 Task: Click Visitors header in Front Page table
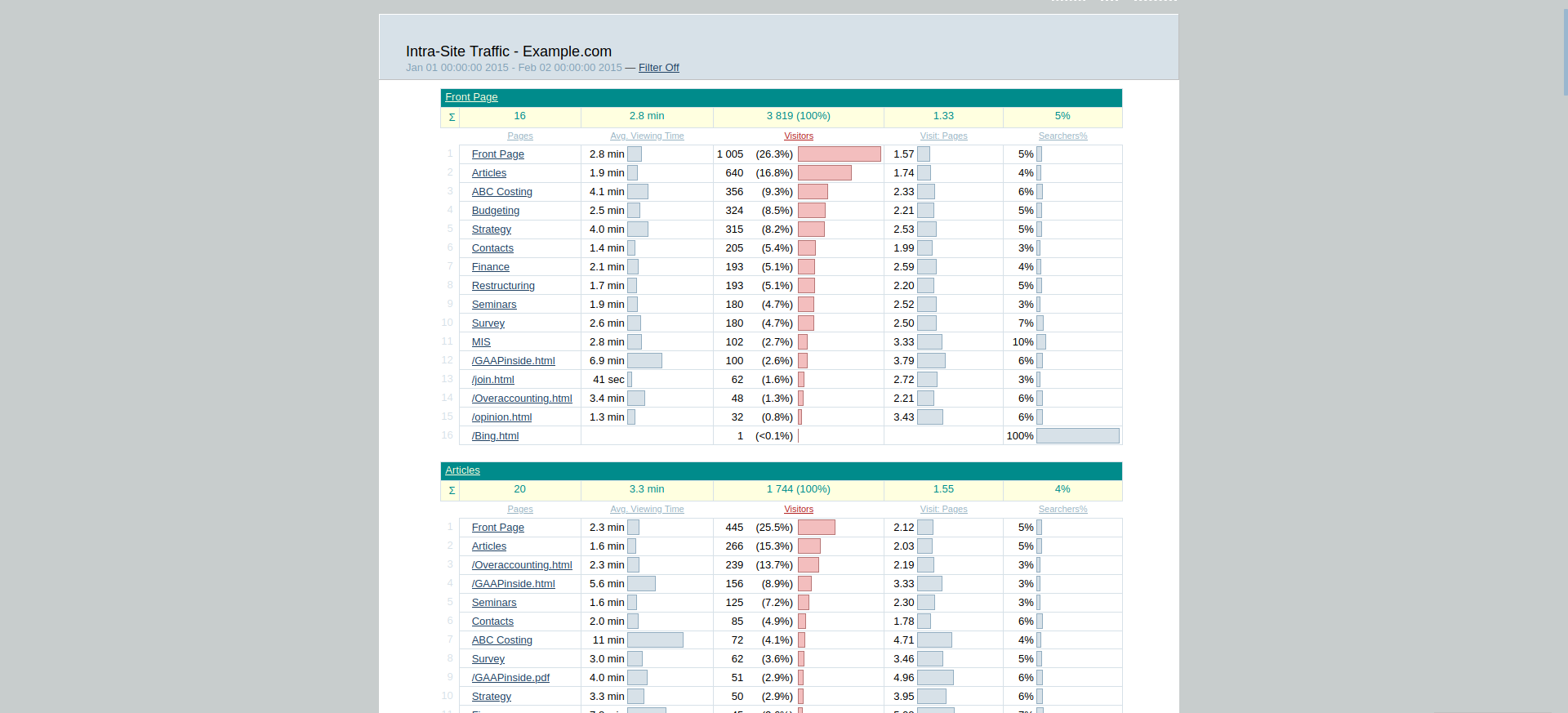point(798,136)
